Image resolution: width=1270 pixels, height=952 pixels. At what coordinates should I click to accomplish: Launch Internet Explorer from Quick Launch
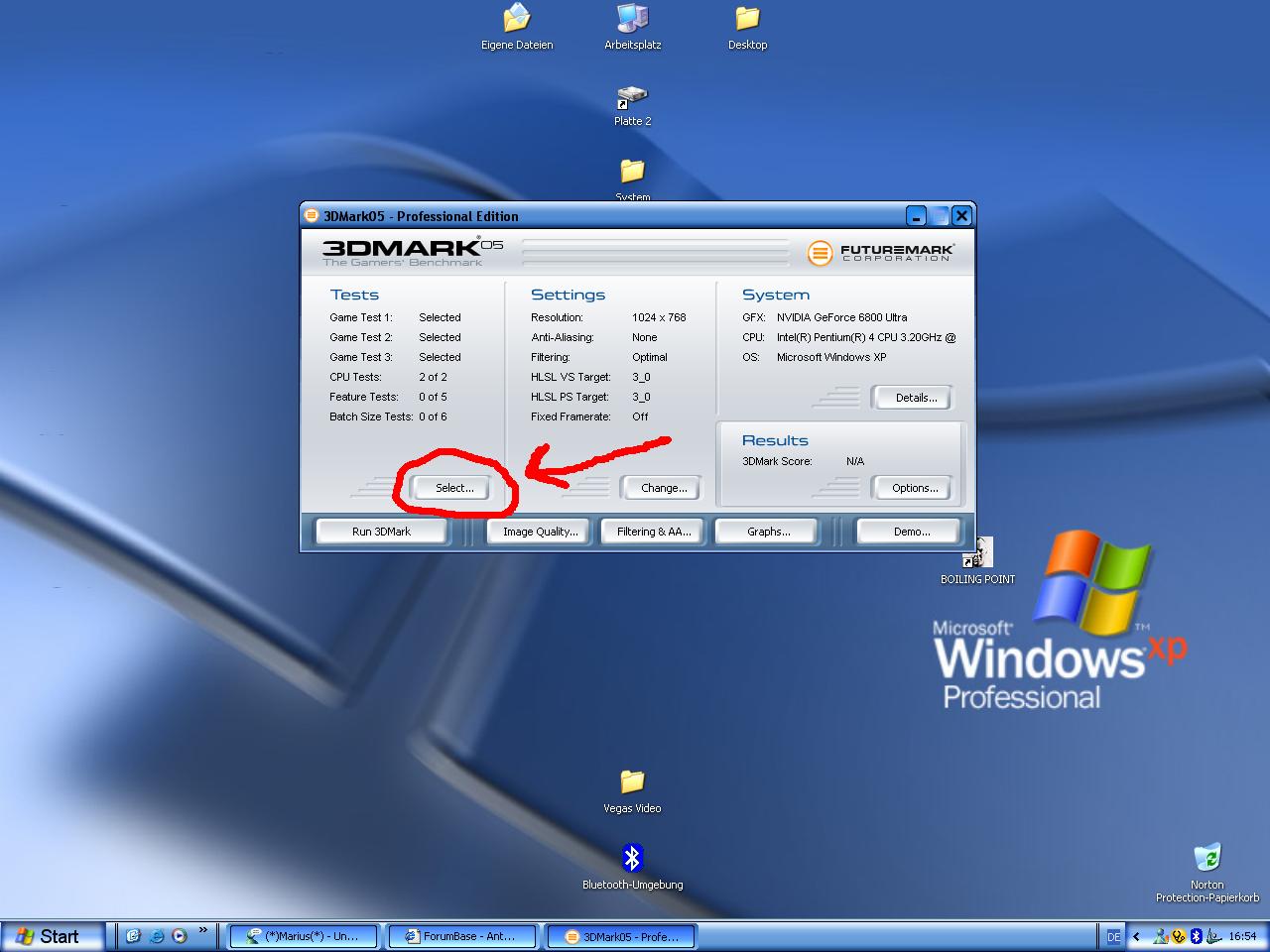click(157, 935)
